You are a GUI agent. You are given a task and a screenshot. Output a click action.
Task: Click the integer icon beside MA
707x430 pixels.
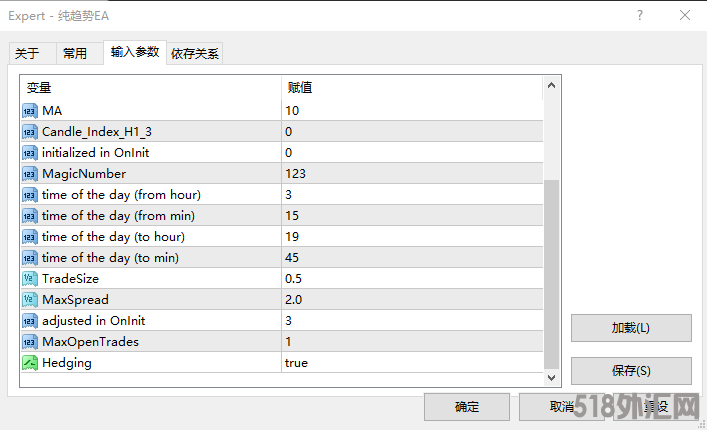coord(29,111)
